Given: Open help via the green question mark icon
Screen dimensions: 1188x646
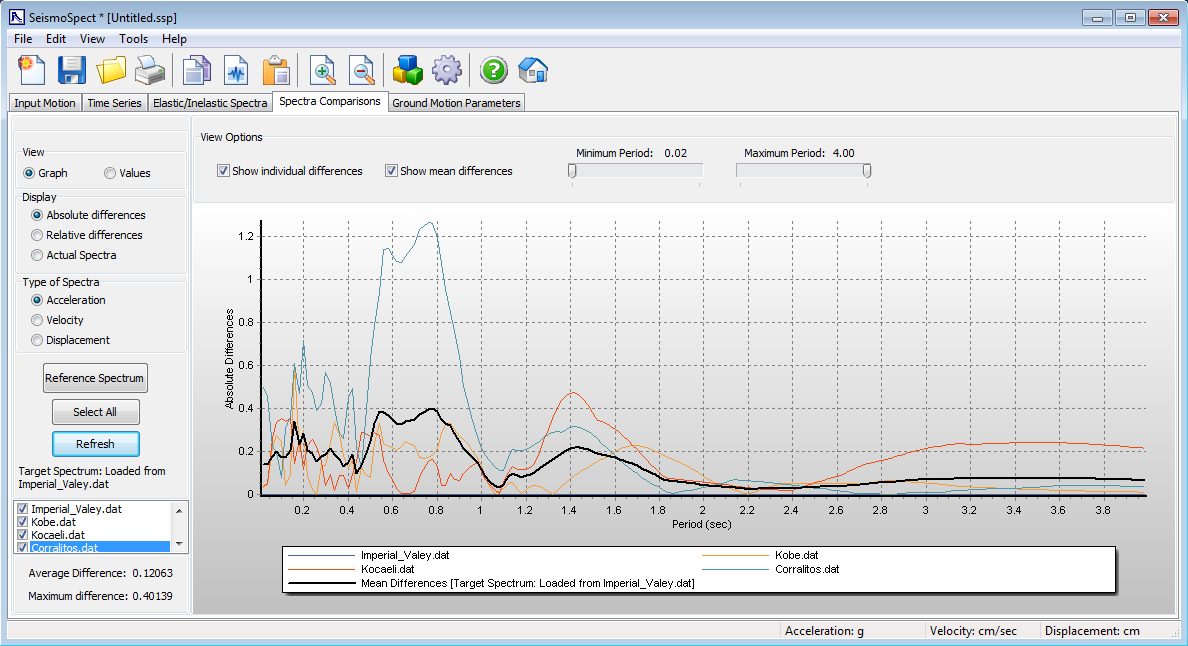Looking at the screenshot, I should point(494,70).
